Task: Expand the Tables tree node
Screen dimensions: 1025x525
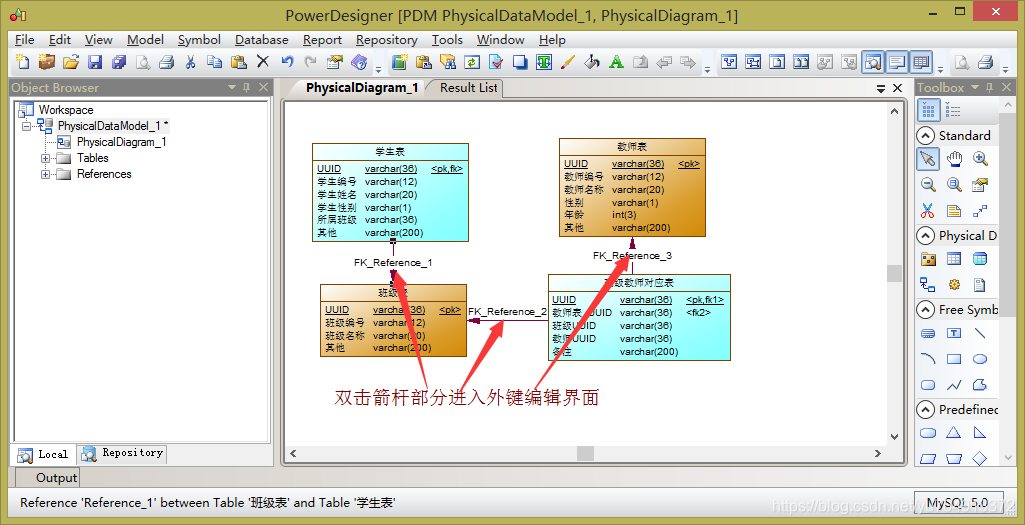Action: point(45,158)
